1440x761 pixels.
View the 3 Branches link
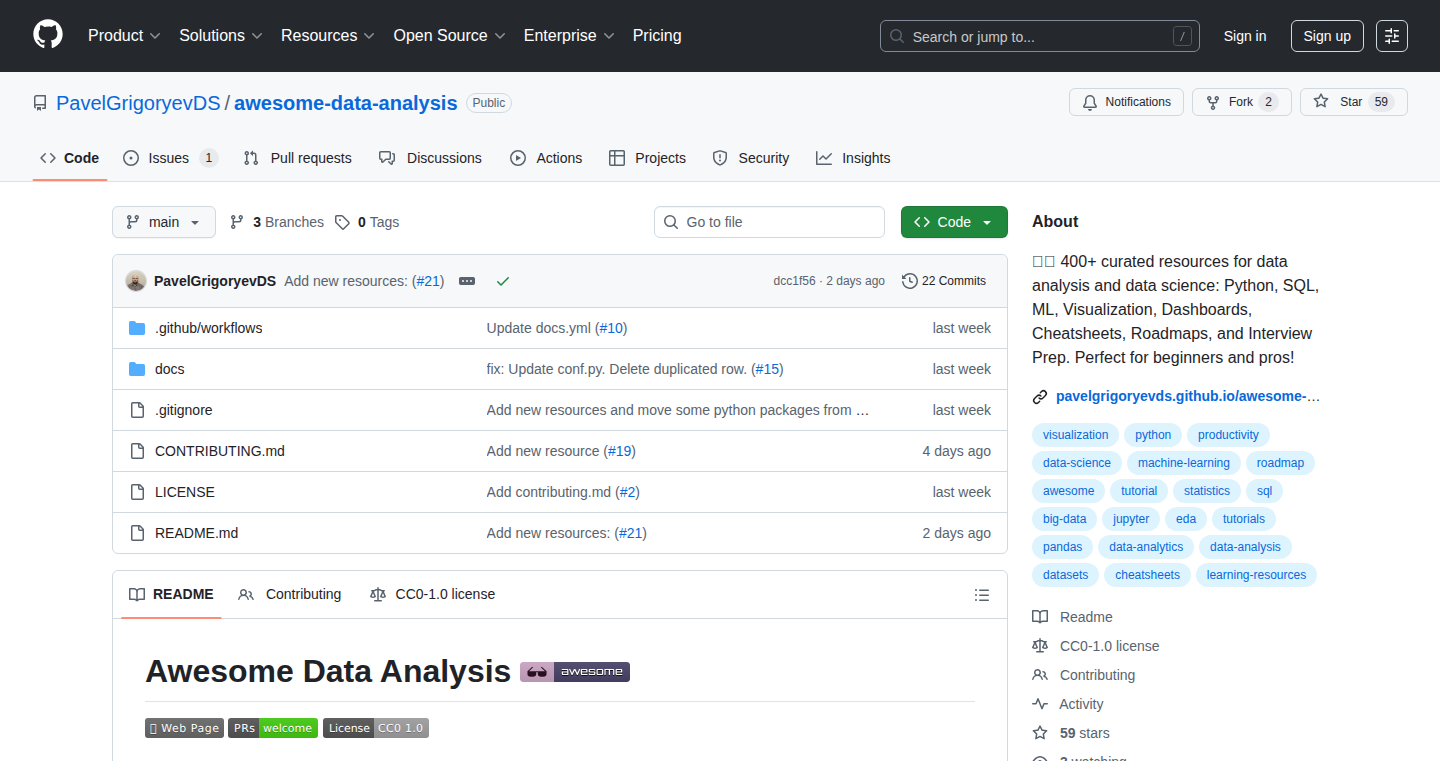277,222
